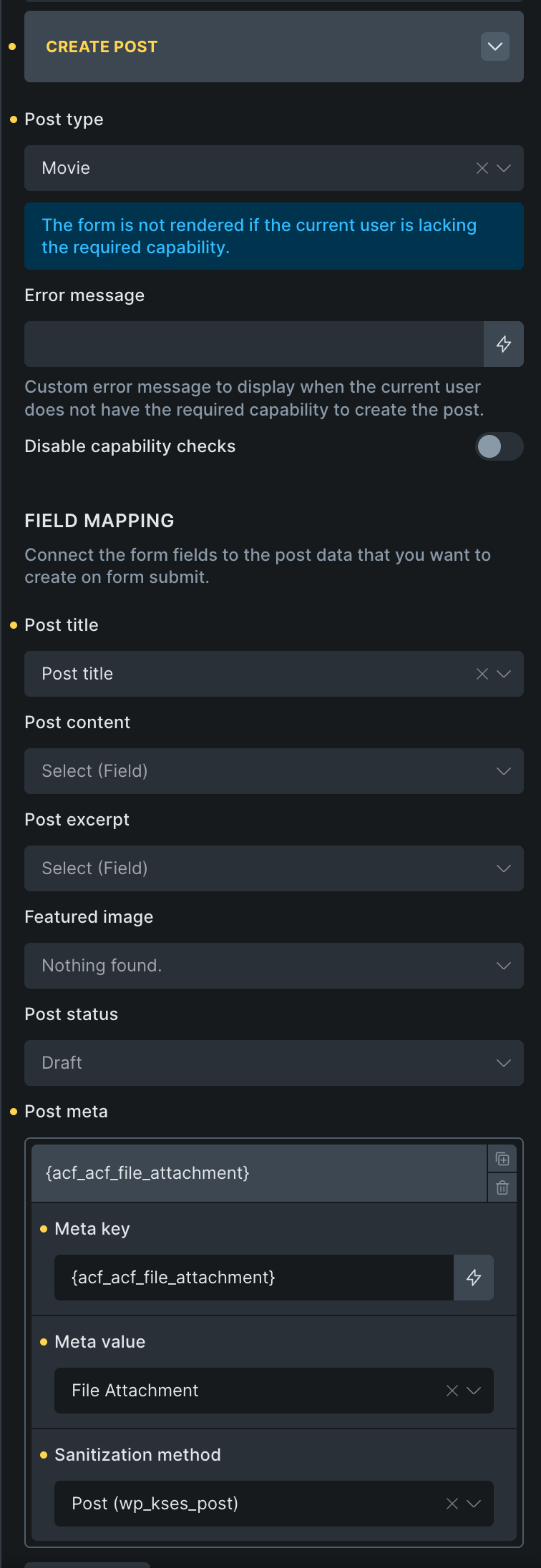This screenshot has width=541, height=1568.
Task: Open the Post title mapping dropdown
Action: pos(504,674)
